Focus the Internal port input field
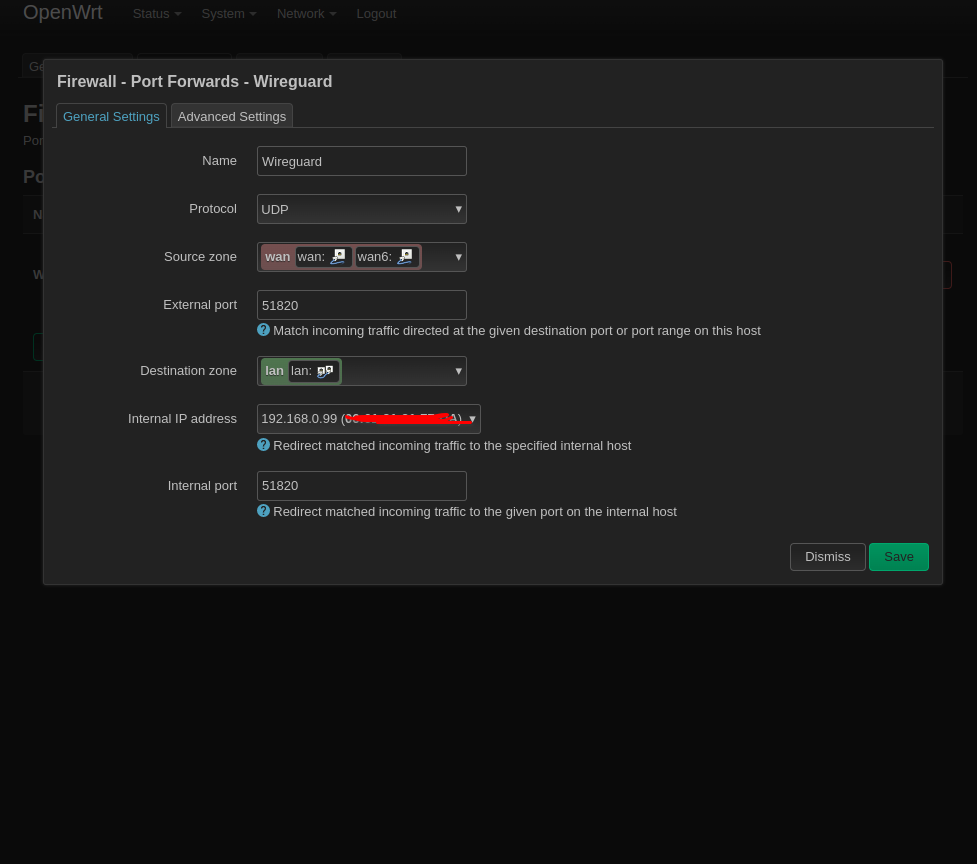 (361, 486)
